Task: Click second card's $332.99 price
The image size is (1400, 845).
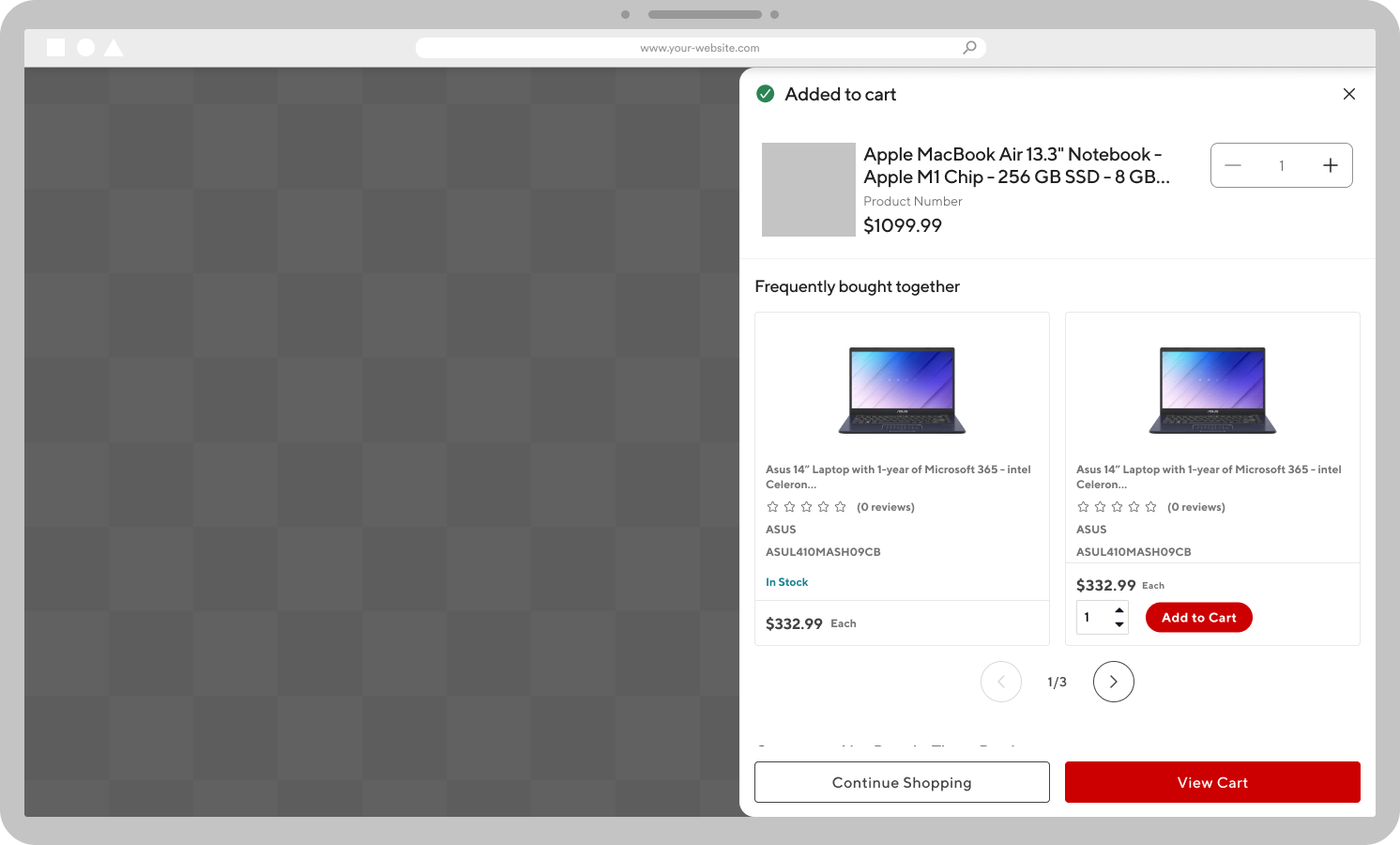Action: 1105,585
